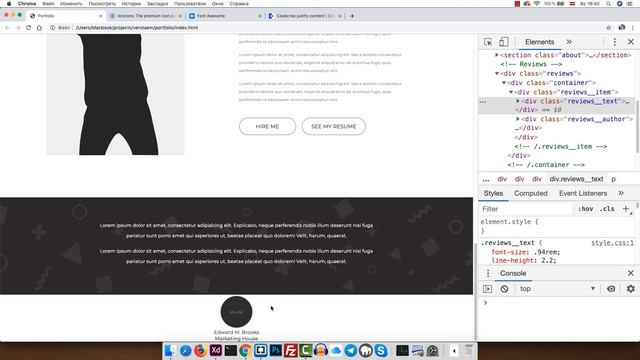640x360 pixels.
Task: Close the Console drawer
Action: click(x=631, y=273)
